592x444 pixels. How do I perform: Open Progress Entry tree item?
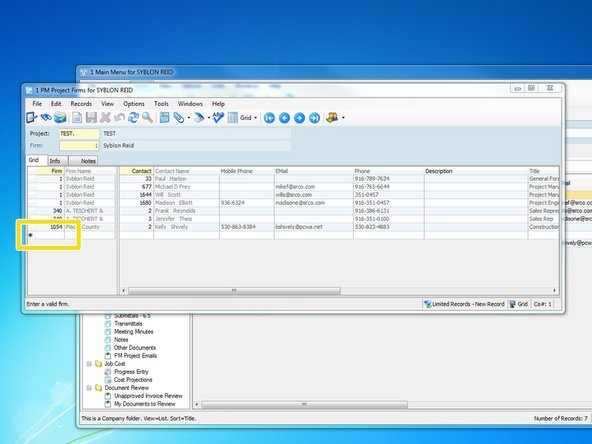tap(131, 372)
